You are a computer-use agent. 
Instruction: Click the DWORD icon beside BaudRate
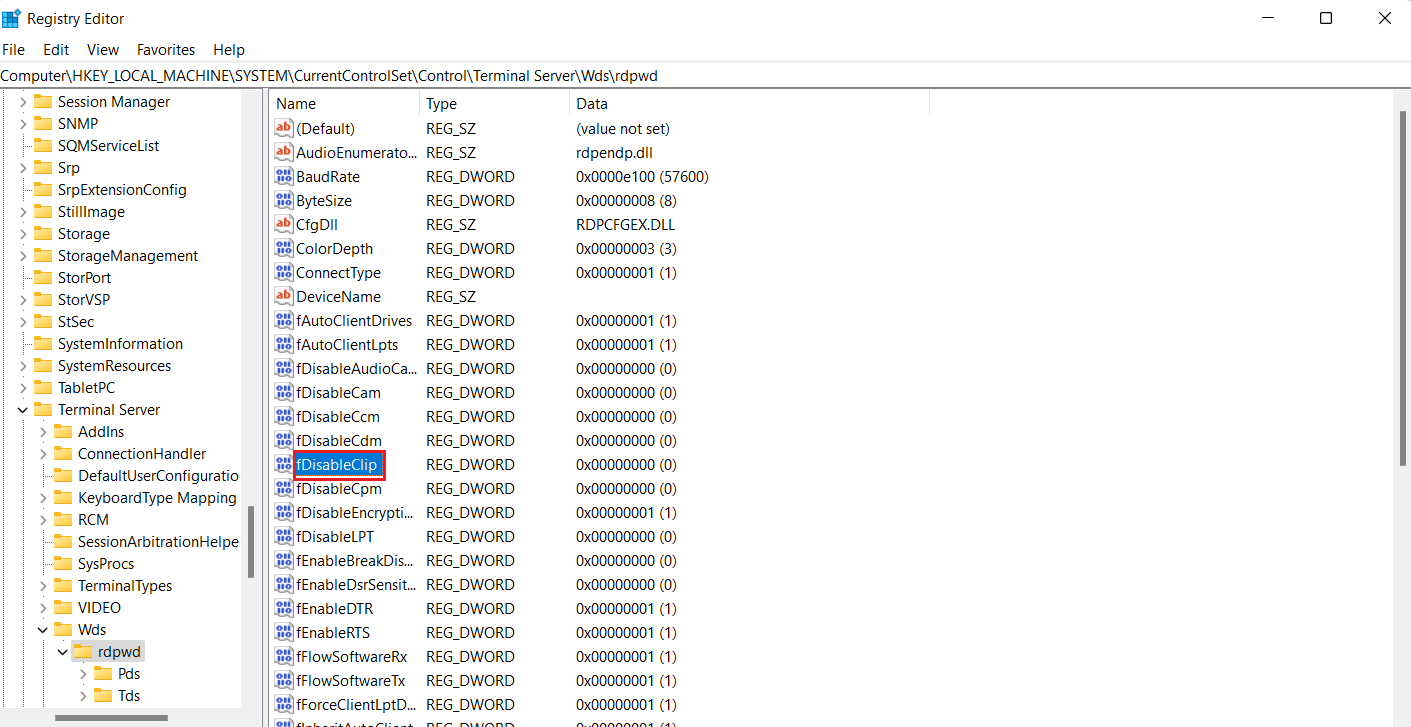click(283, 177)
